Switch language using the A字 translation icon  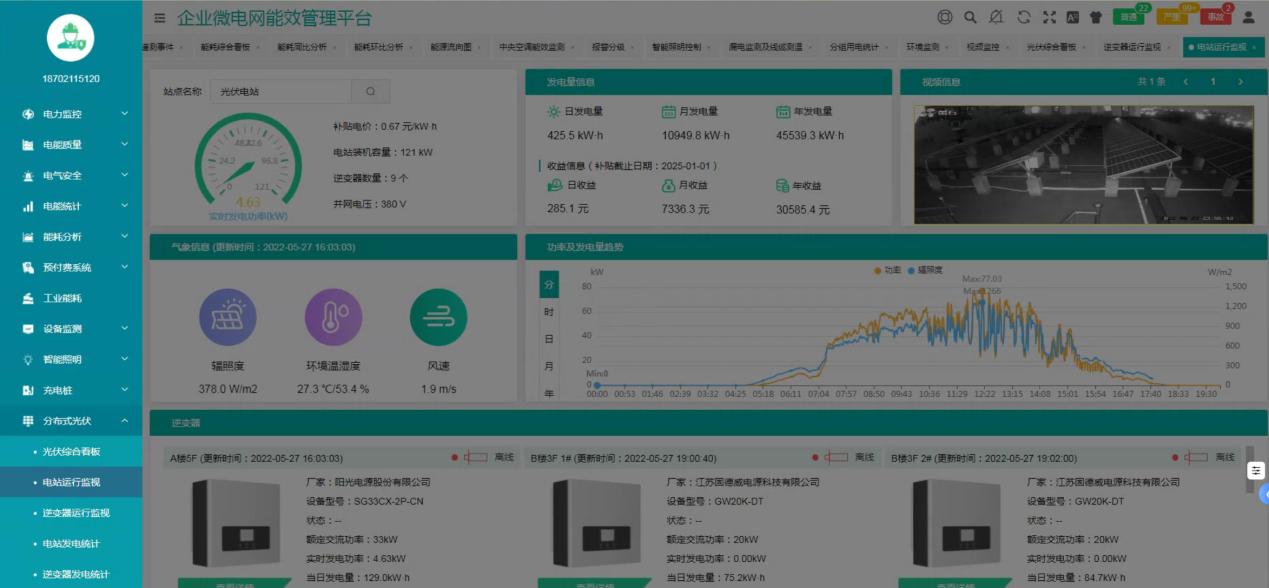pyautogui.click(x=1074, y=18)
